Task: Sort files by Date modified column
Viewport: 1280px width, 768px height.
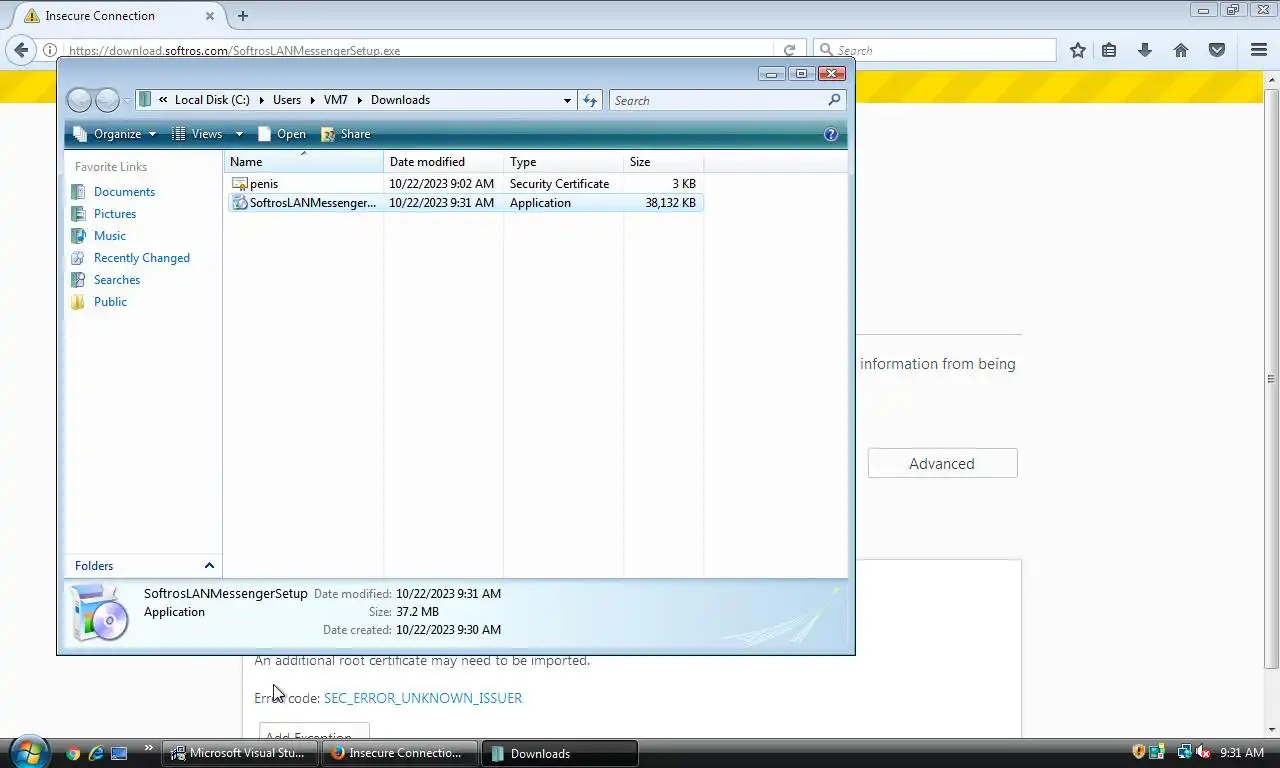Action: [444, 162]
